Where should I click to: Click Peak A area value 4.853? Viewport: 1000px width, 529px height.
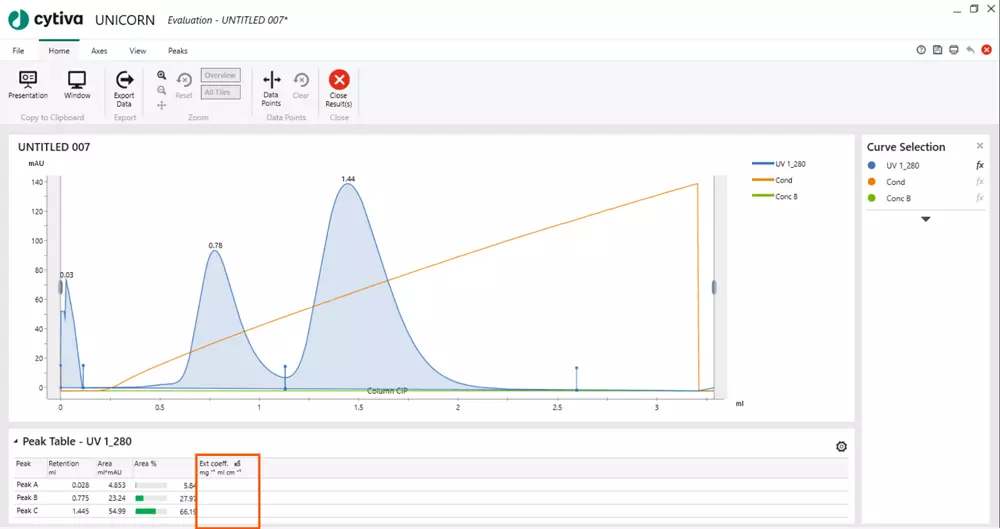(x=117, y=485)
